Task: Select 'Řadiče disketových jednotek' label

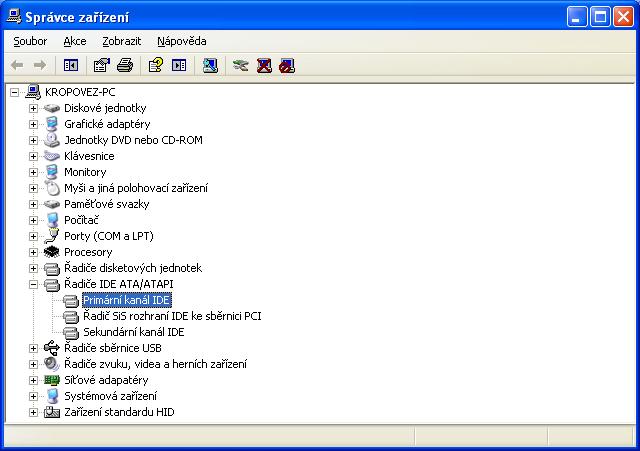Action: (x=133, y=268)
